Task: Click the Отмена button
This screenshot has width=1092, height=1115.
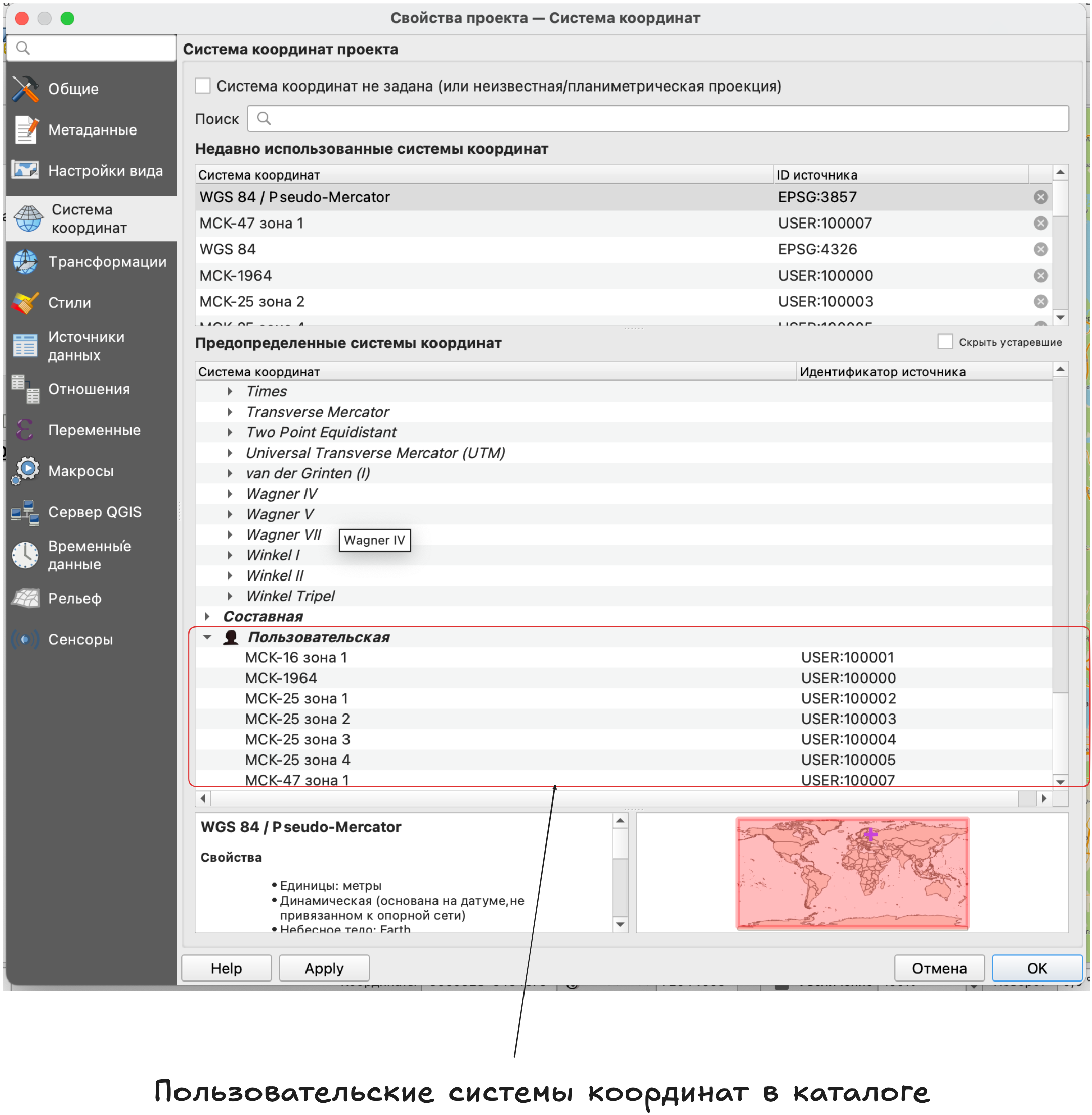Action: point(939,968)
